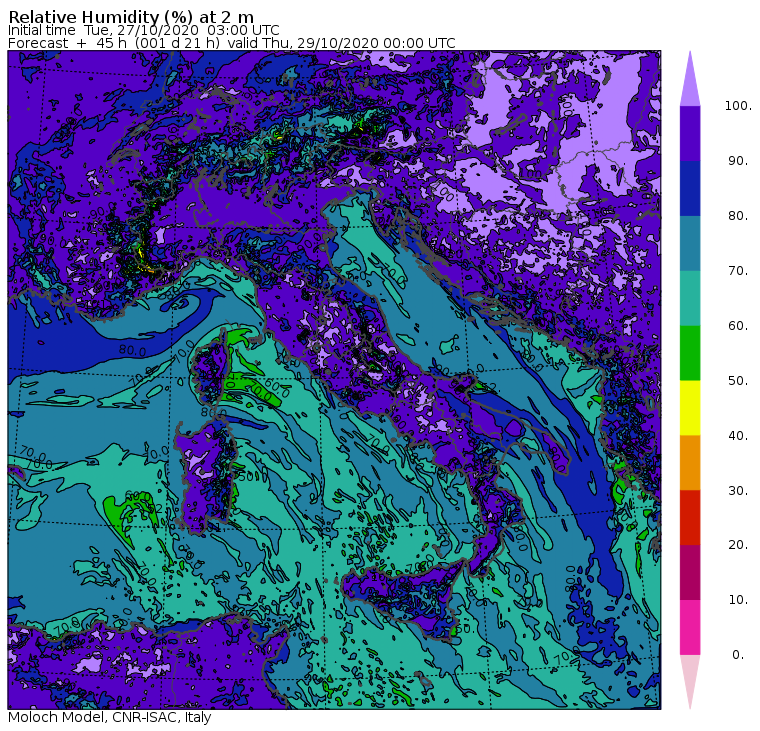Click the '50.' colorbar label
760x731 pixels.
tap(738, 381)
